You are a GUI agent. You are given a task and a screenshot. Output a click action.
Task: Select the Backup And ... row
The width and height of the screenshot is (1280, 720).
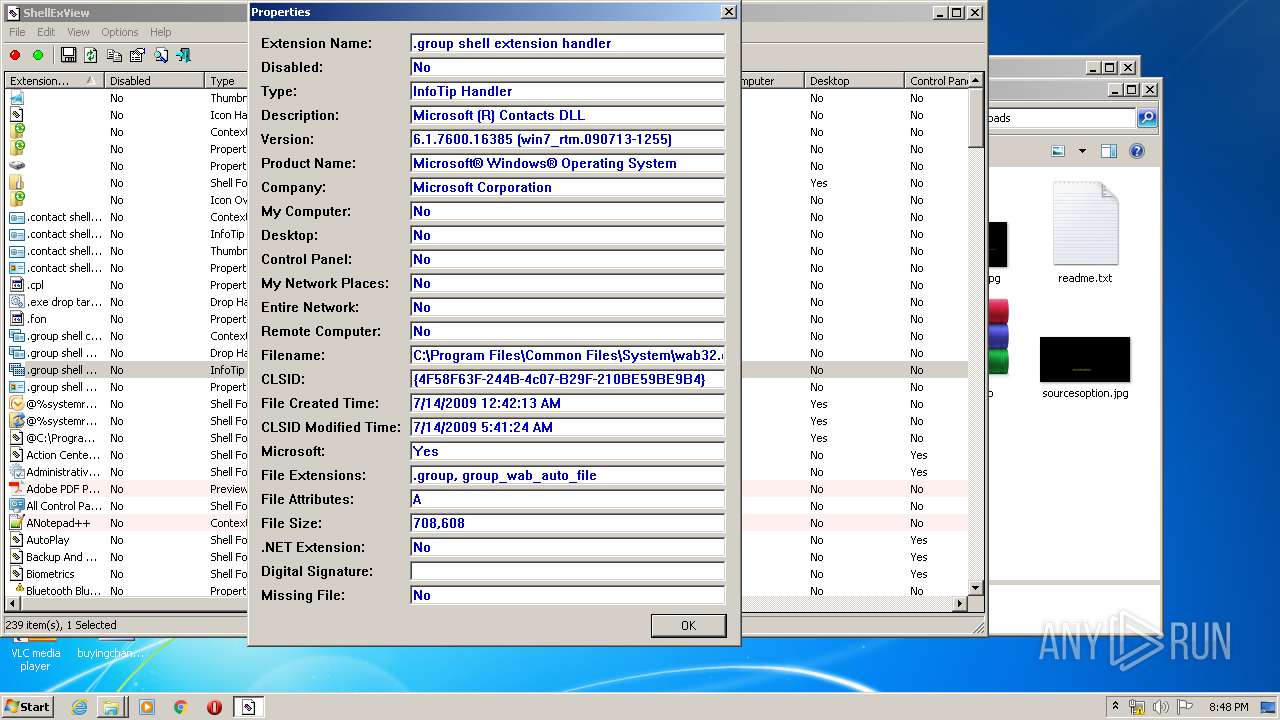[485, 557]
